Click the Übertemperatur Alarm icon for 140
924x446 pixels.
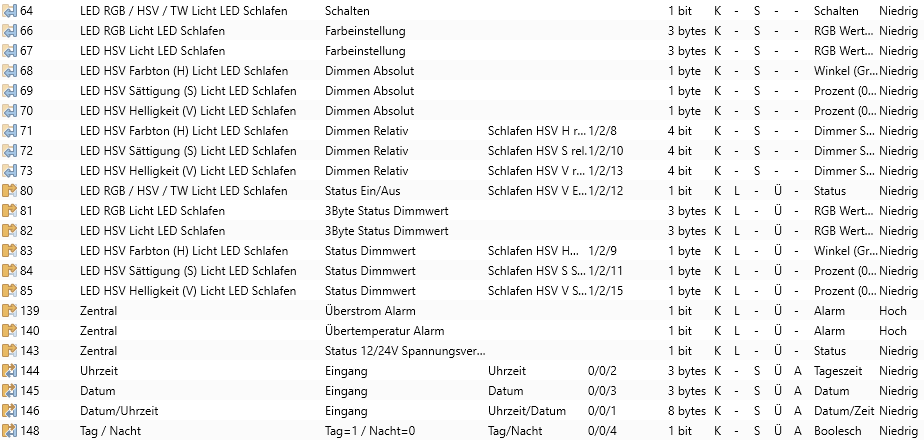point(9,331)
